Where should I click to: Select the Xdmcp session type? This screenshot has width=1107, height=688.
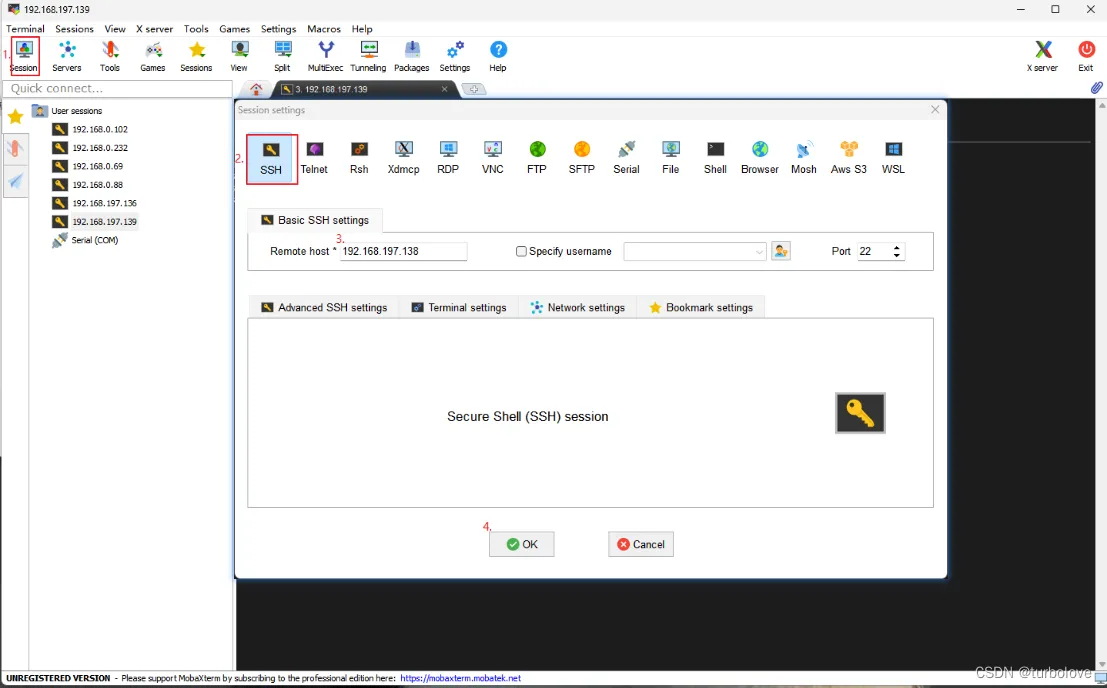coord(404,158)
